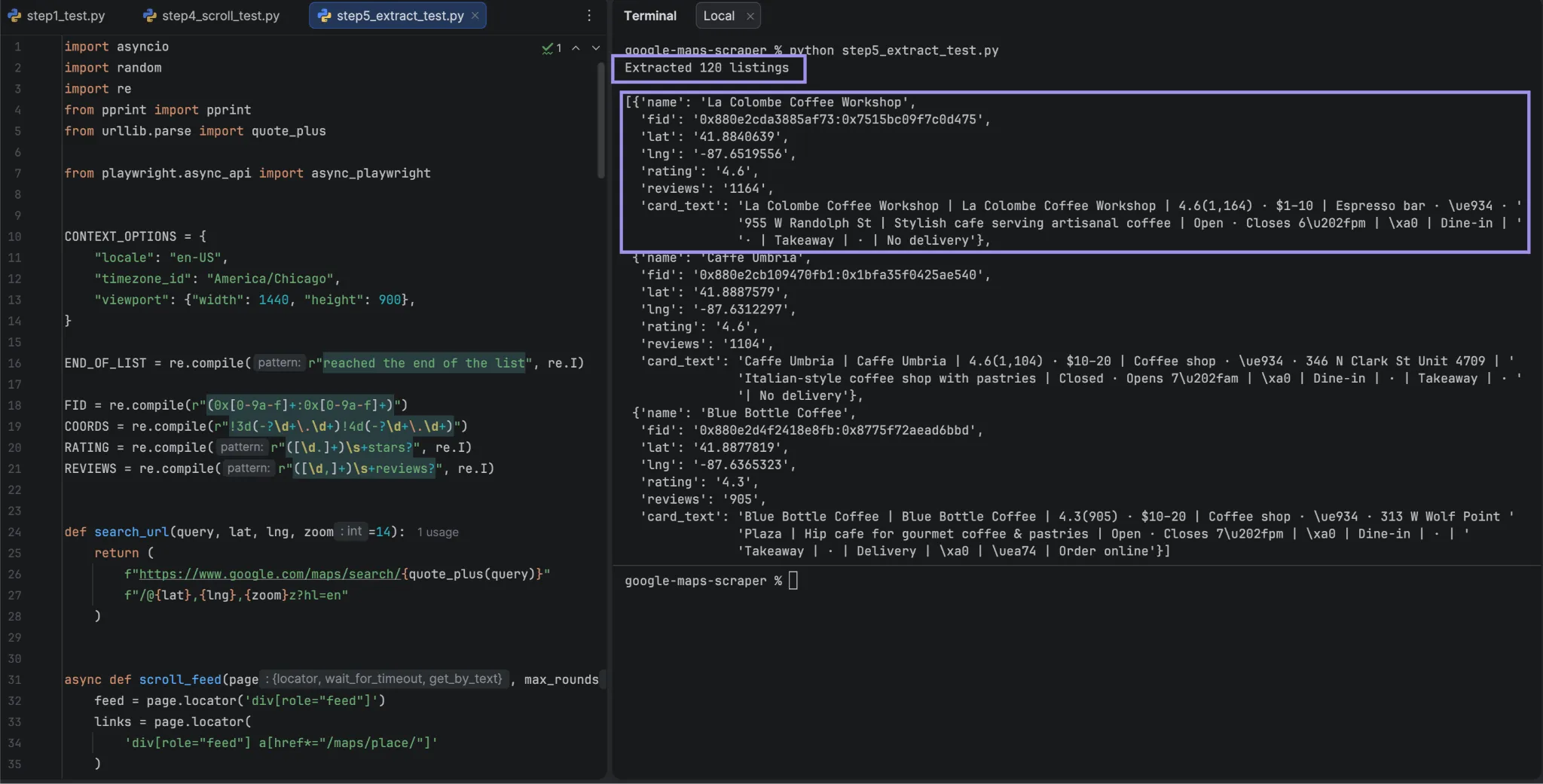Click the reviews value '905' in output
Screen dimensions: 1543x784
[x=740, y=499]
